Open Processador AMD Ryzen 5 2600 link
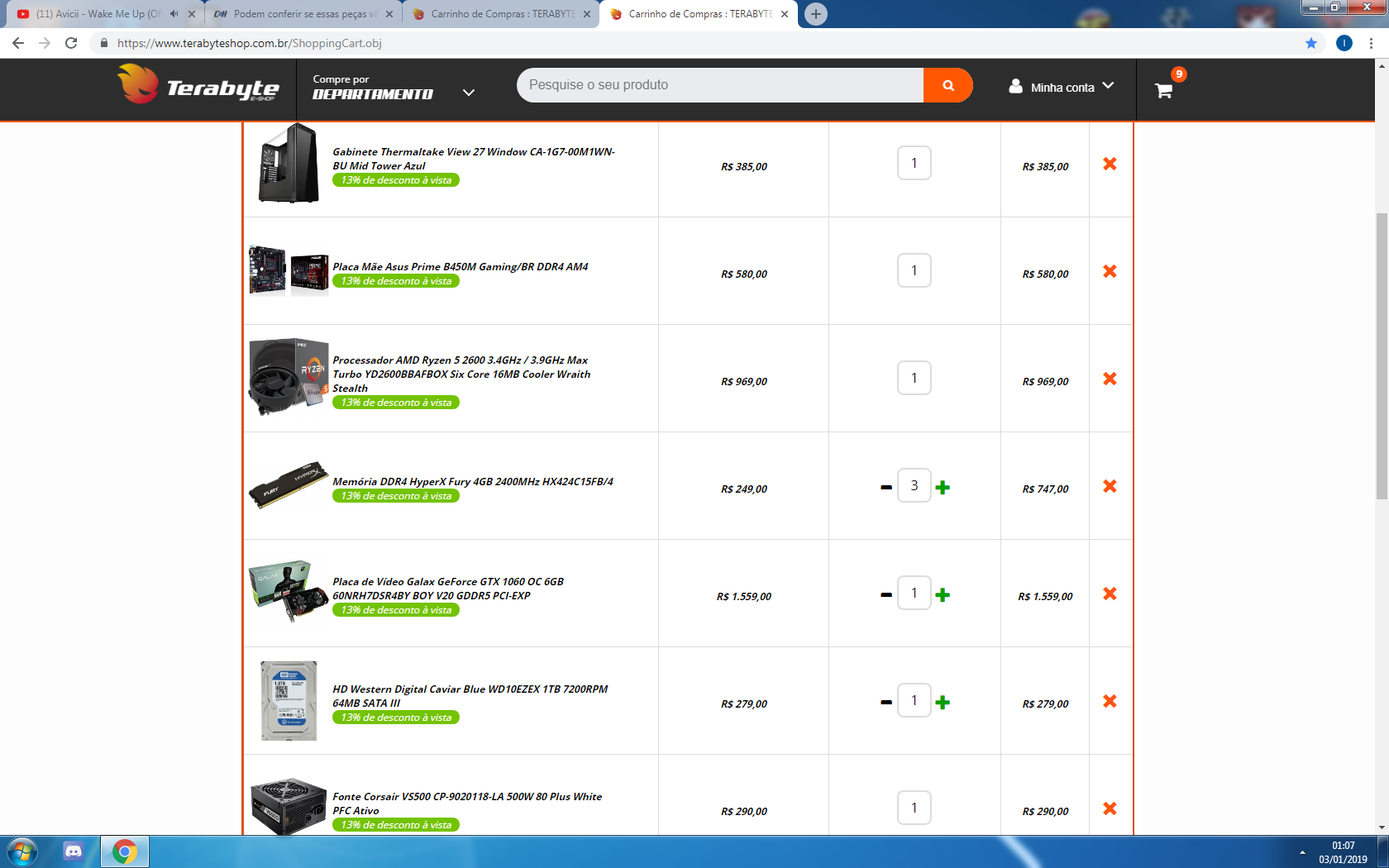Viewport: 1389px width, 868px height. pos(461,374)
